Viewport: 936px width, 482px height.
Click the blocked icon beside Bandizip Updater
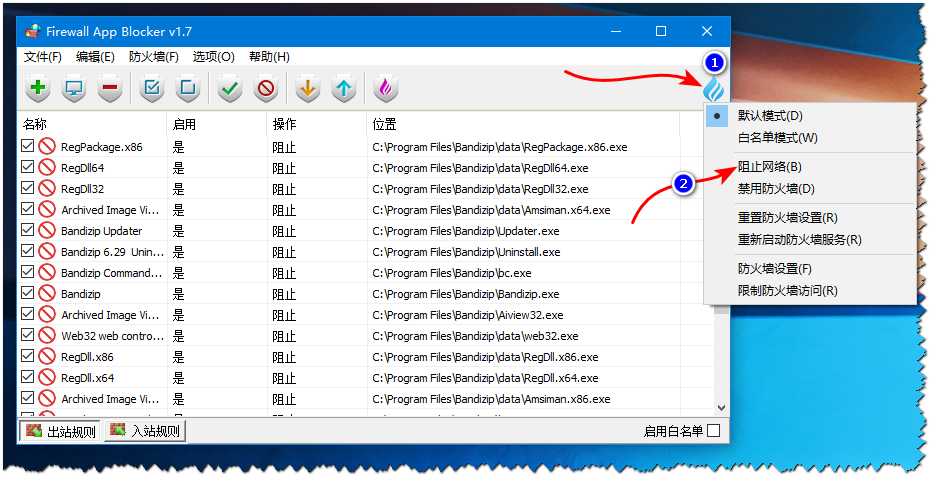coord(47,231)
